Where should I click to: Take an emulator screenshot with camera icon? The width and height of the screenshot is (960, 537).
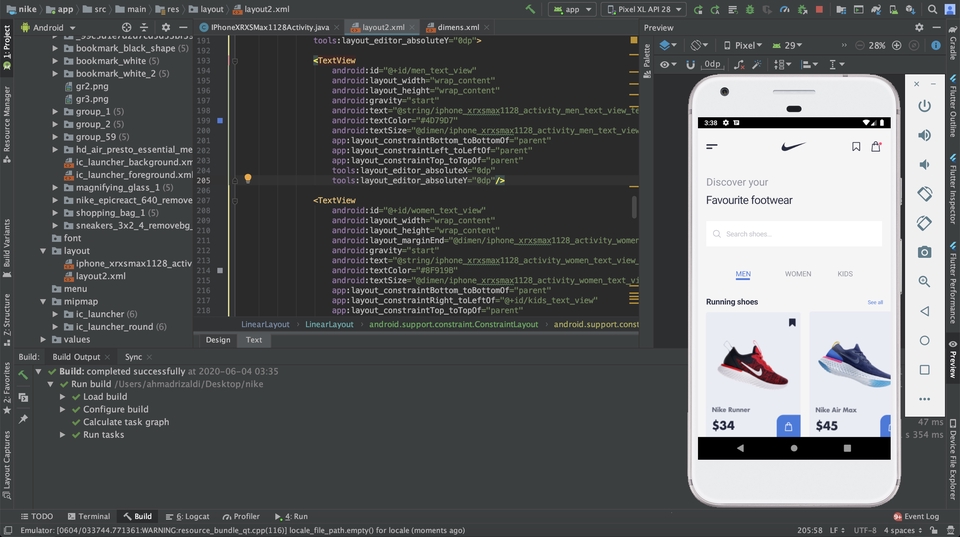(924, 252)
